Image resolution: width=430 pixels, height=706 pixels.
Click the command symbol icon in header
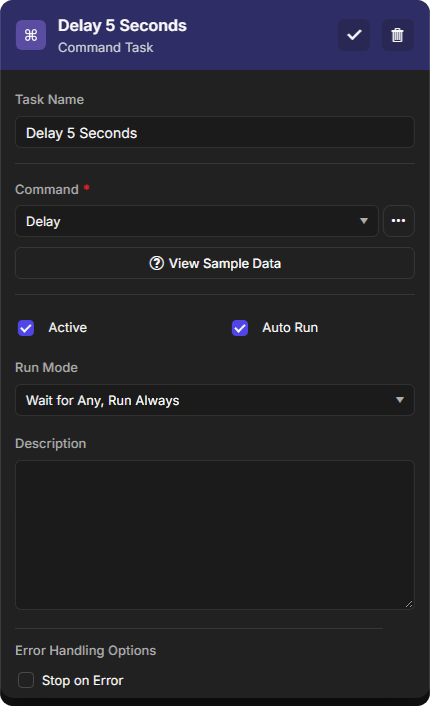pos(31,35)
